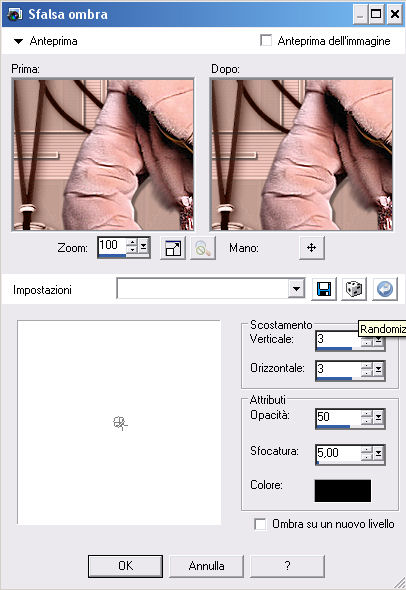Click the magnifier zoom icon beside Mano
This screenshot has width=406, height=590.
pyautogui.click(x=203, y=248)
